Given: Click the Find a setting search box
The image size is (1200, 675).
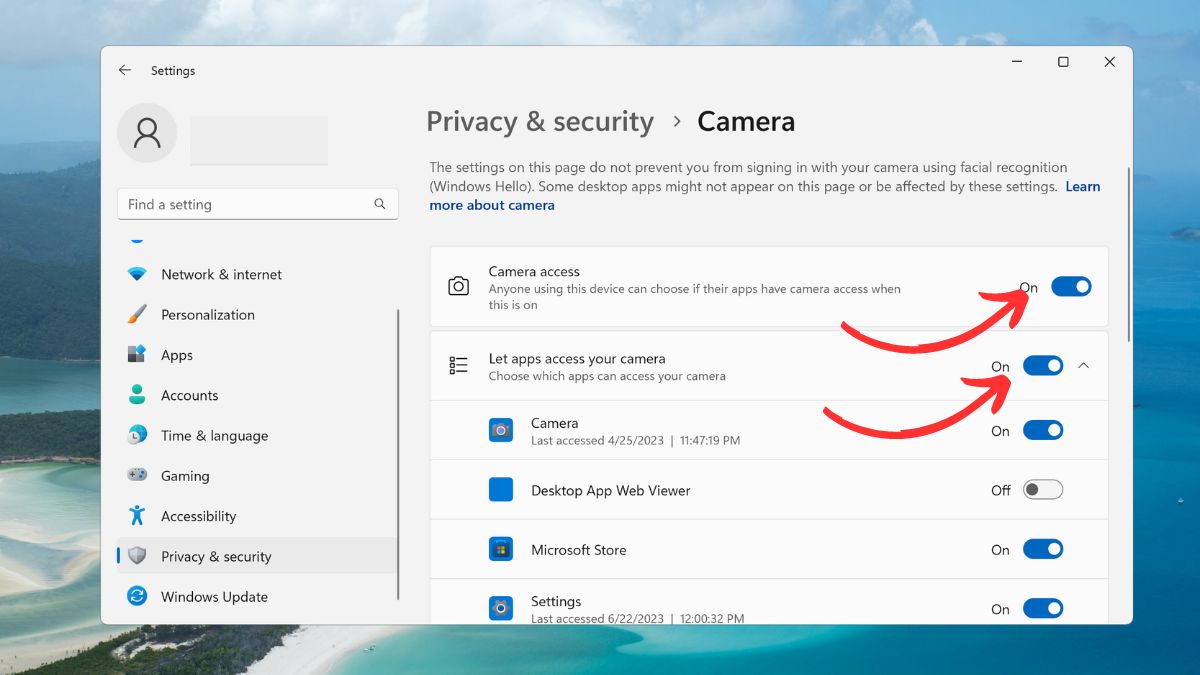Looking at the screenshot, I should [x=258, y=204].
